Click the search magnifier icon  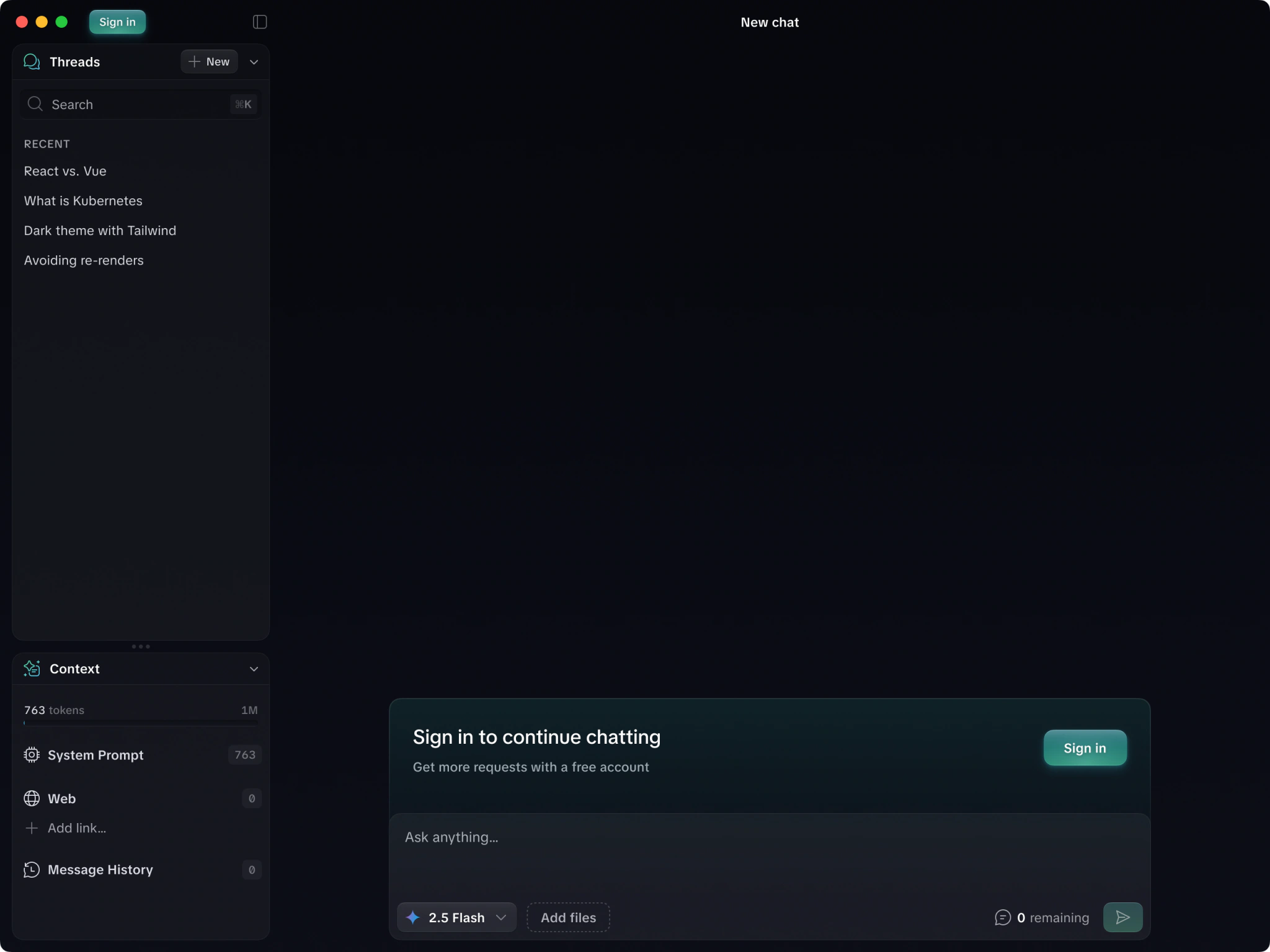[x=34, y=104]
